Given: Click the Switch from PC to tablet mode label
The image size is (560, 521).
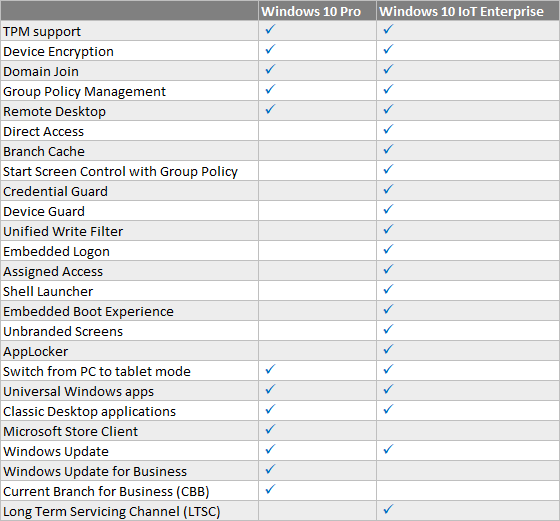Looking at the screenshot, I should 97,371.
